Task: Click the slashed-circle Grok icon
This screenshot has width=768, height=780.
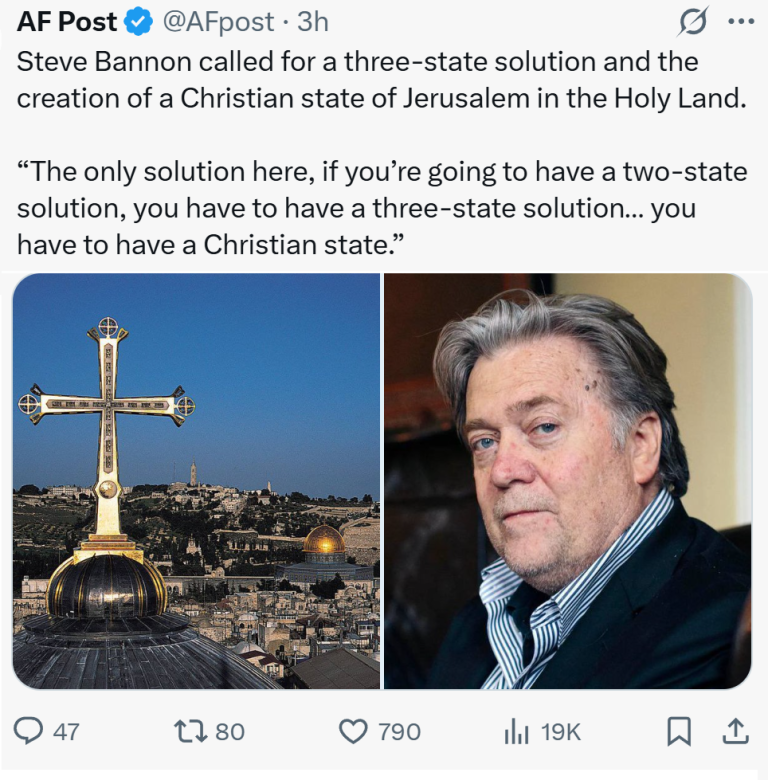Action: [692, 20]
